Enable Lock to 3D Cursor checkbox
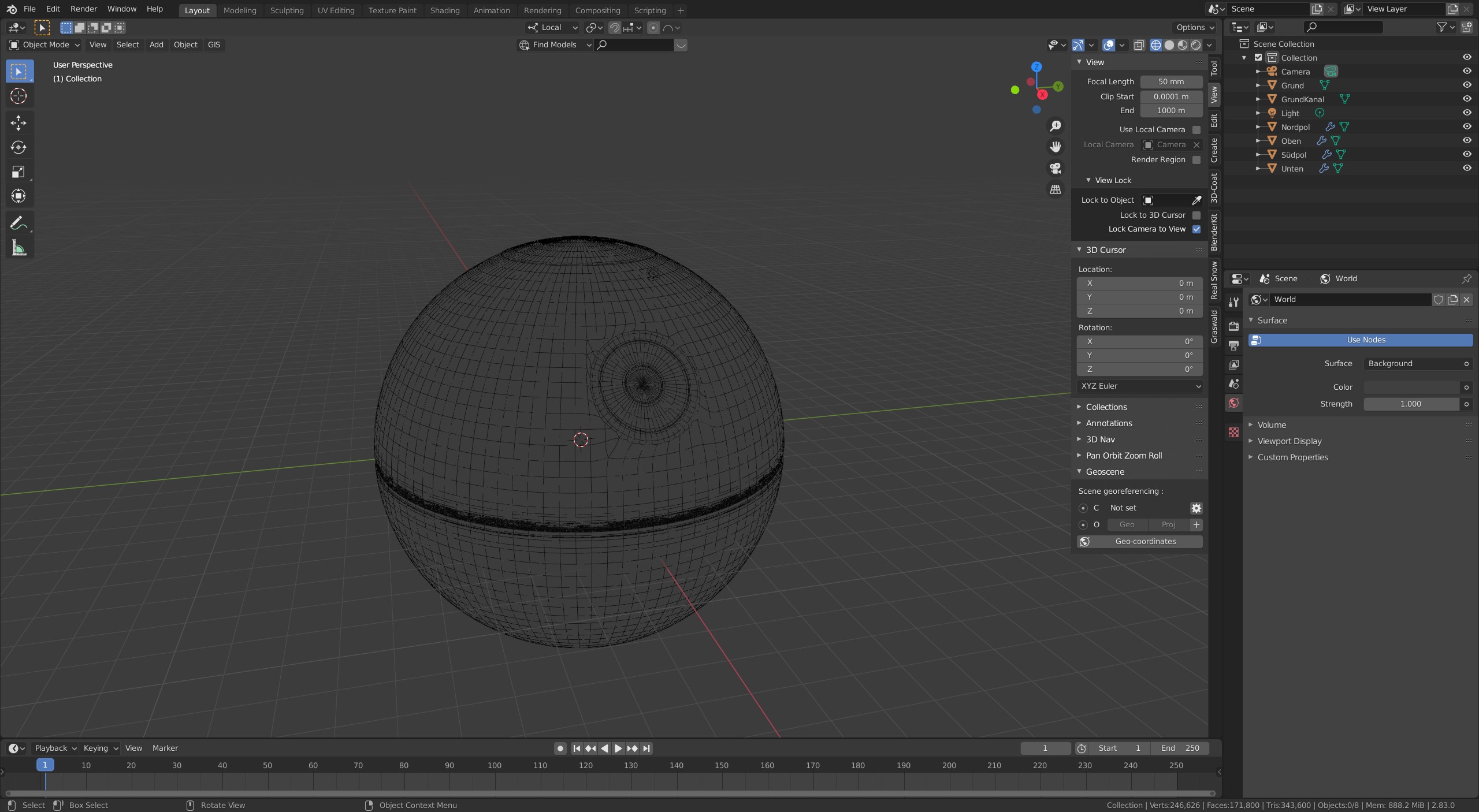The height and width of the screenshot is (812, 1479). click(1196, 215)
